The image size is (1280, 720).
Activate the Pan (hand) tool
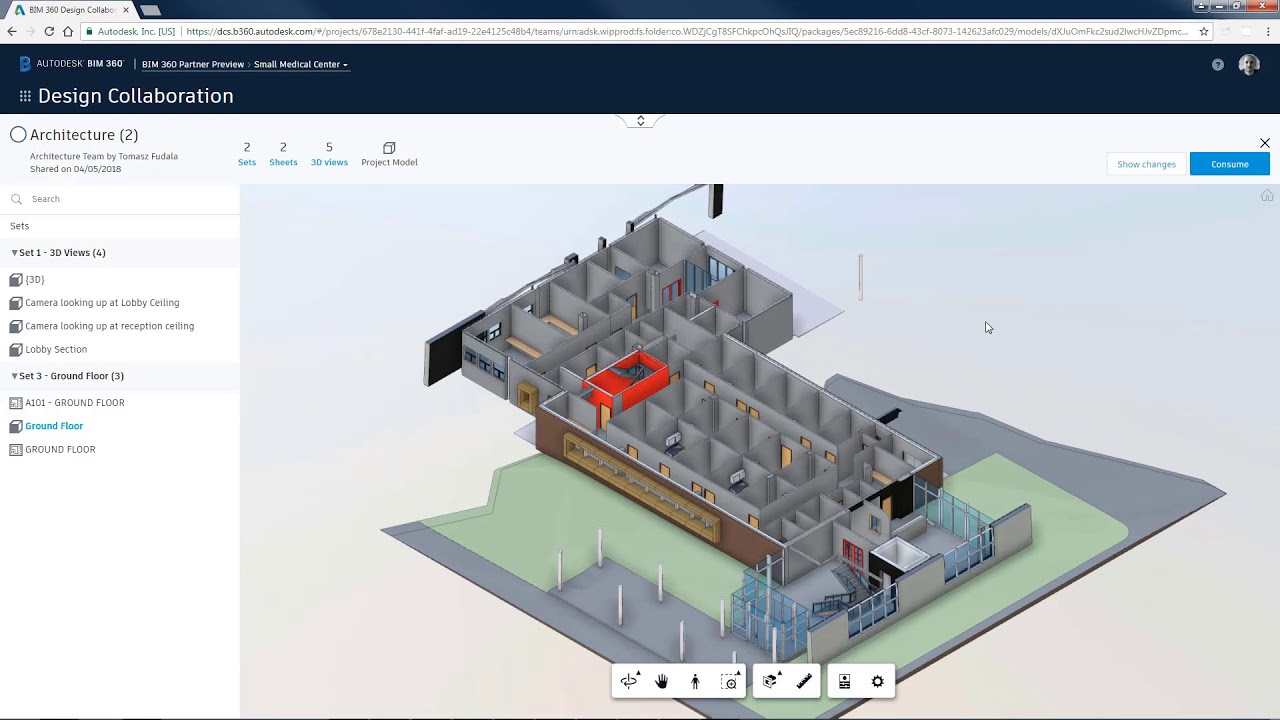click(661, 681)
